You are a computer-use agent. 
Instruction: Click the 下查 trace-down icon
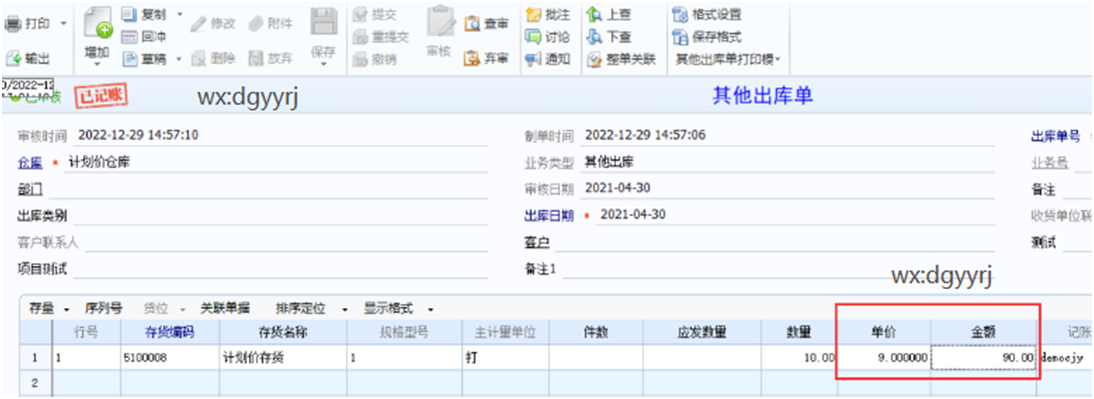[x=594, y=36]
